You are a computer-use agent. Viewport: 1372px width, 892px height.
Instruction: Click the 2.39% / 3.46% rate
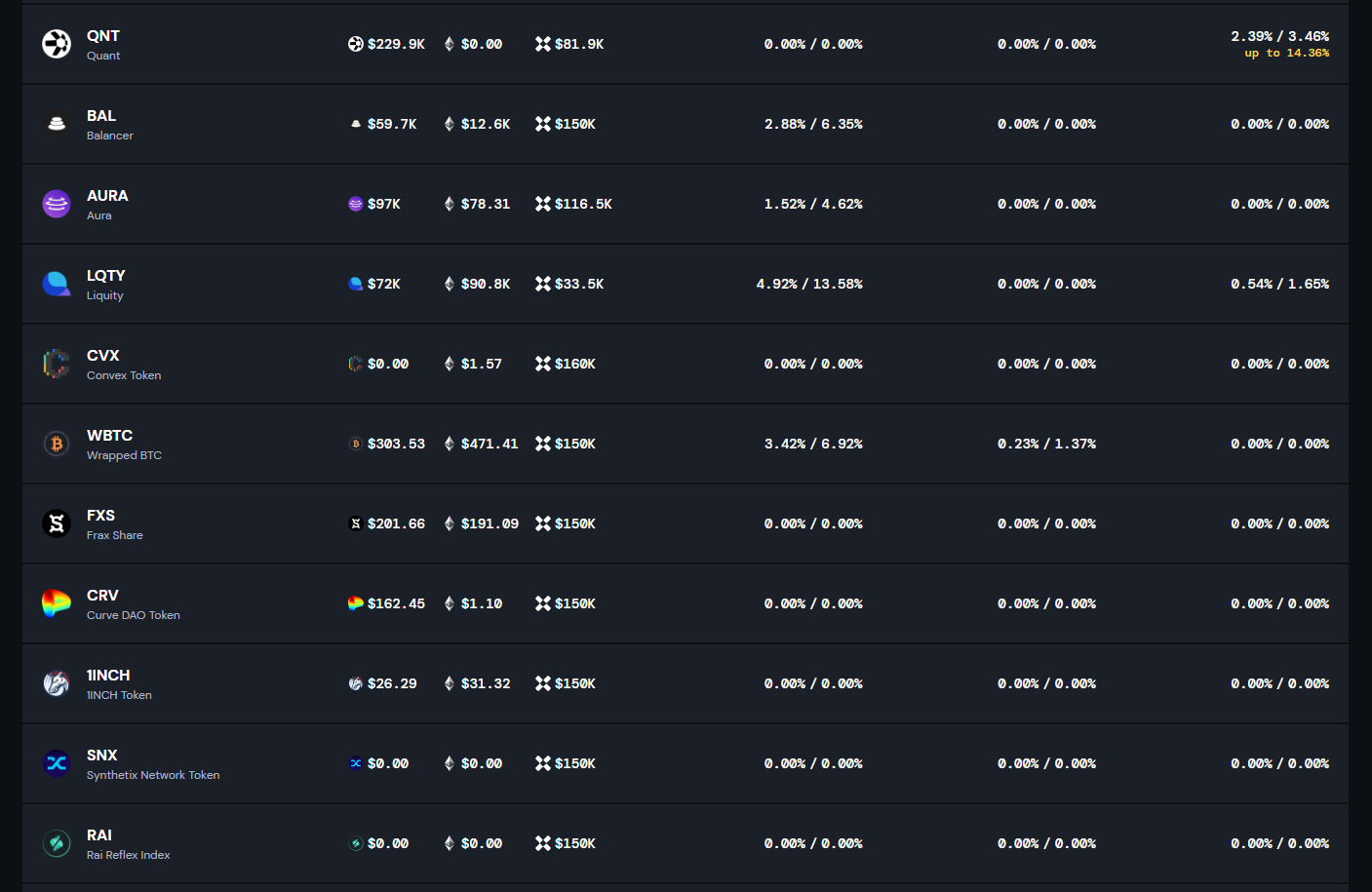click(1280, 36)
